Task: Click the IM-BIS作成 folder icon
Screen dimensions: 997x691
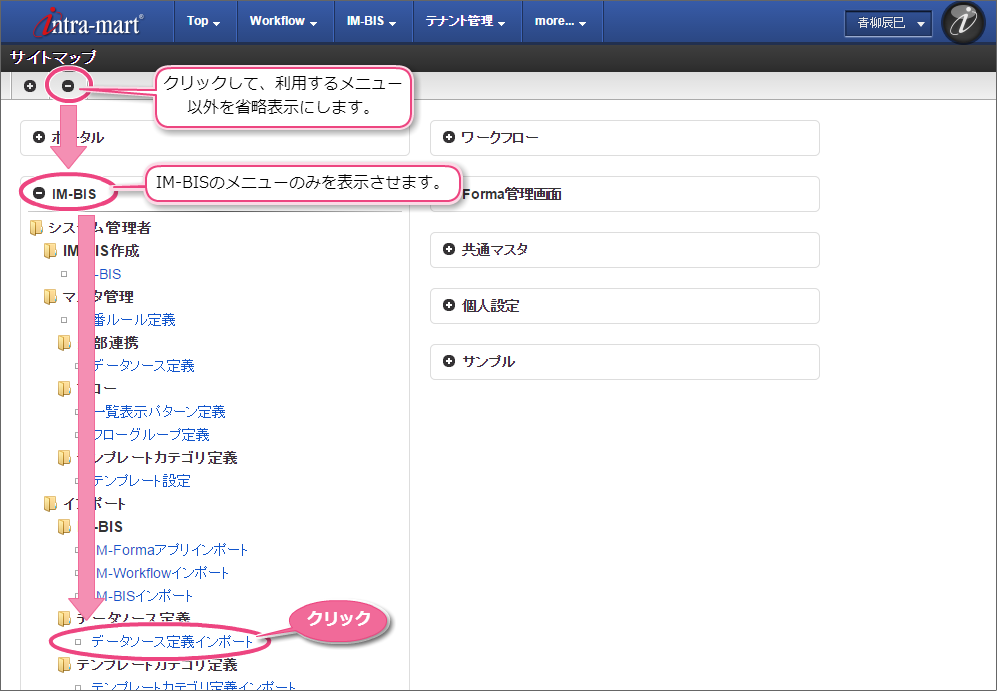Action: click(50, 250)
